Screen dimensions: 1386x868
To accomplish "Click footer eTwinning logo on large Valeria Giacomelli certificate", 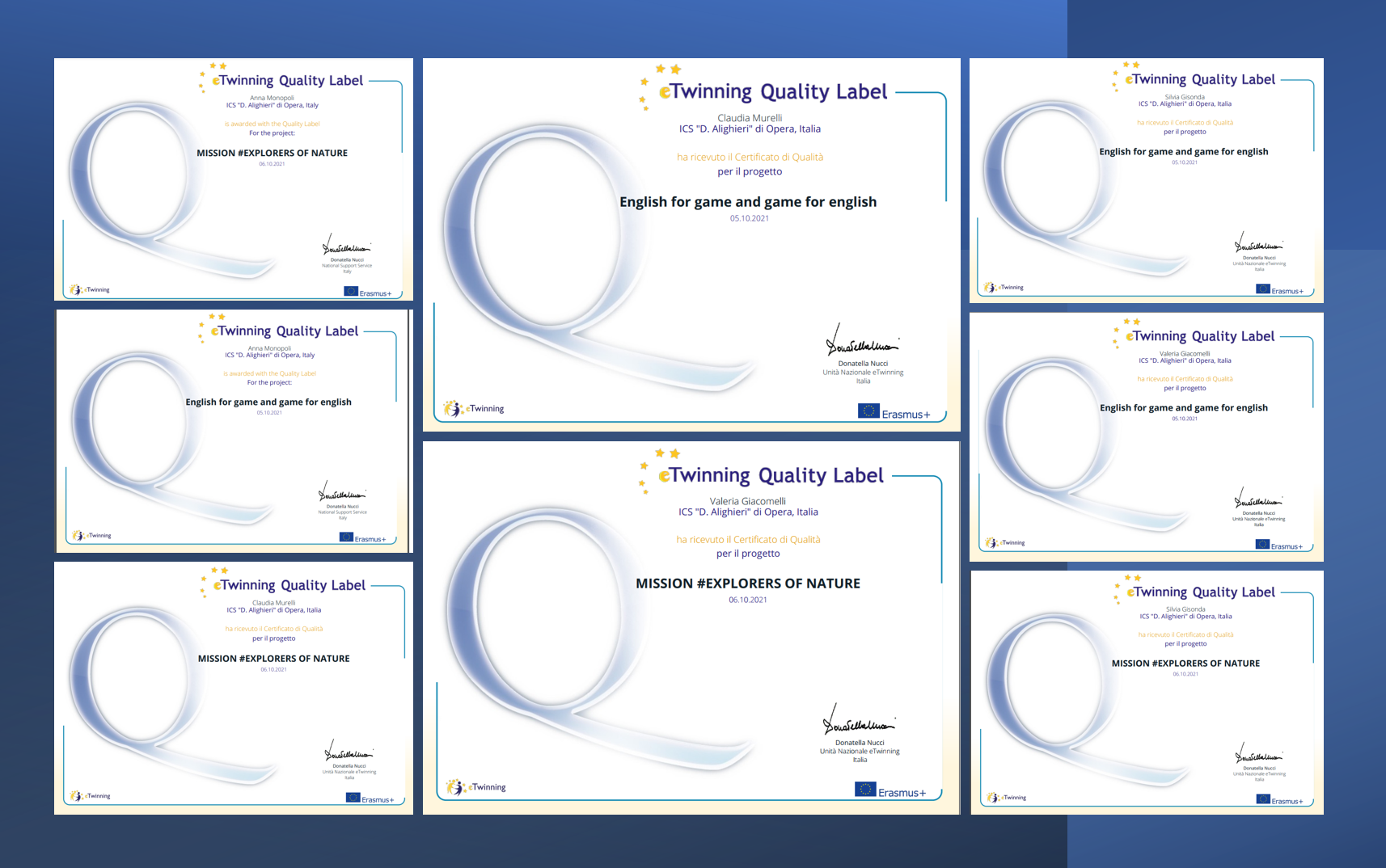I will point(476,786).
